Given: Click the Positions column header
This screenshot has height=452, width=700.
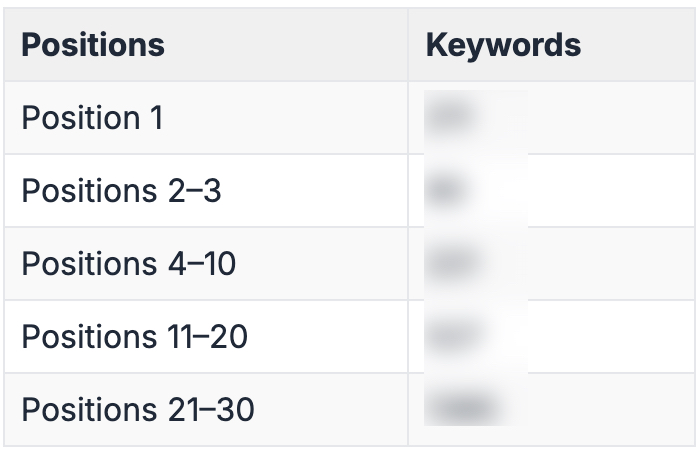Looking at the screenshot, I should [93, 45].
